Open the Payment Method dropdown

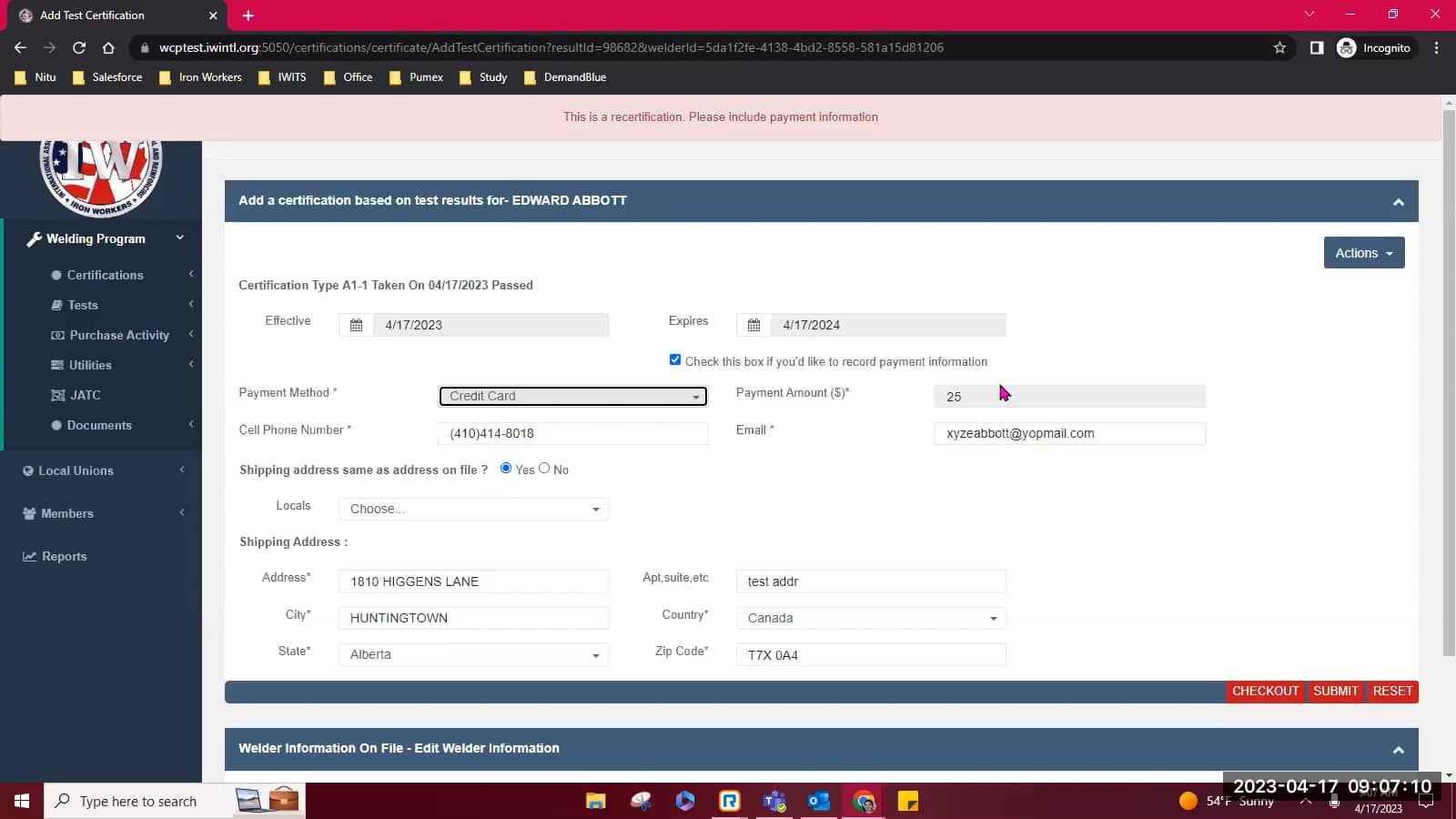[572, 396]
